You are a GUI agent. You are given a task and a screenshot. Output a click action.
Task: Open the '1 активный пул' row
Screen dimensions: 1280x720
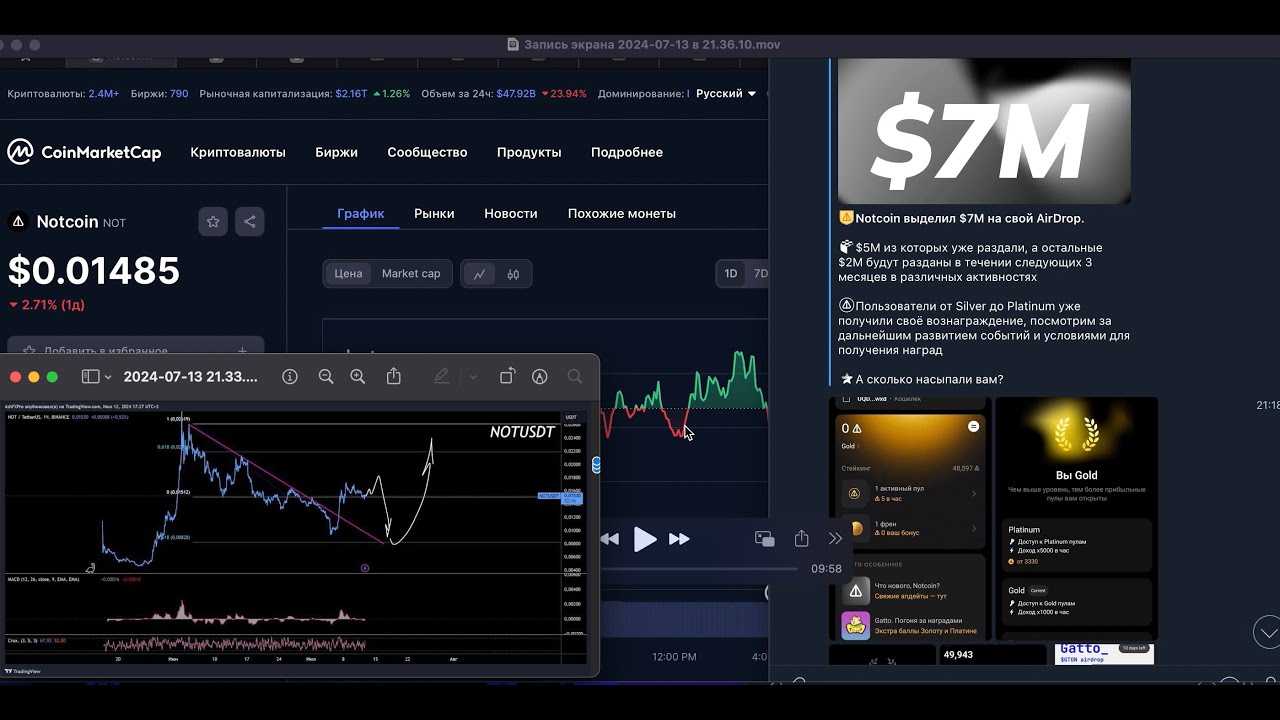[x=910, y=493]
